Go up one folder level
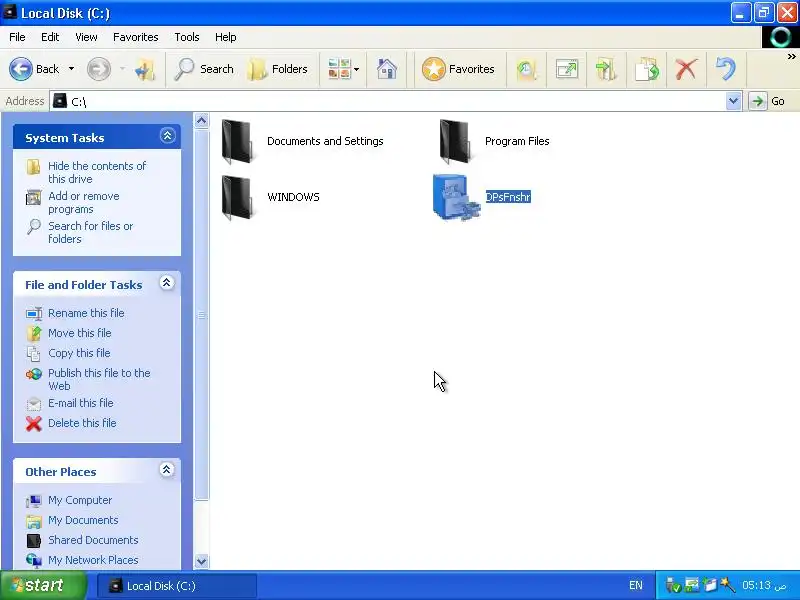This screenshot has height=600, width=800. tap(145, 69)
